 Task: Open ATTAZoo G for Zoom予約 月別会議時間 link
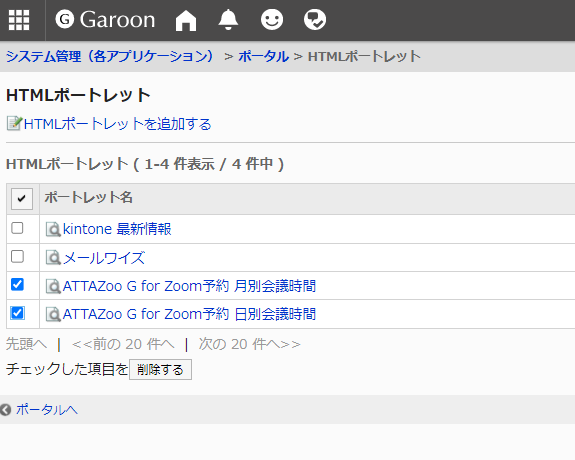click(189, 286)
